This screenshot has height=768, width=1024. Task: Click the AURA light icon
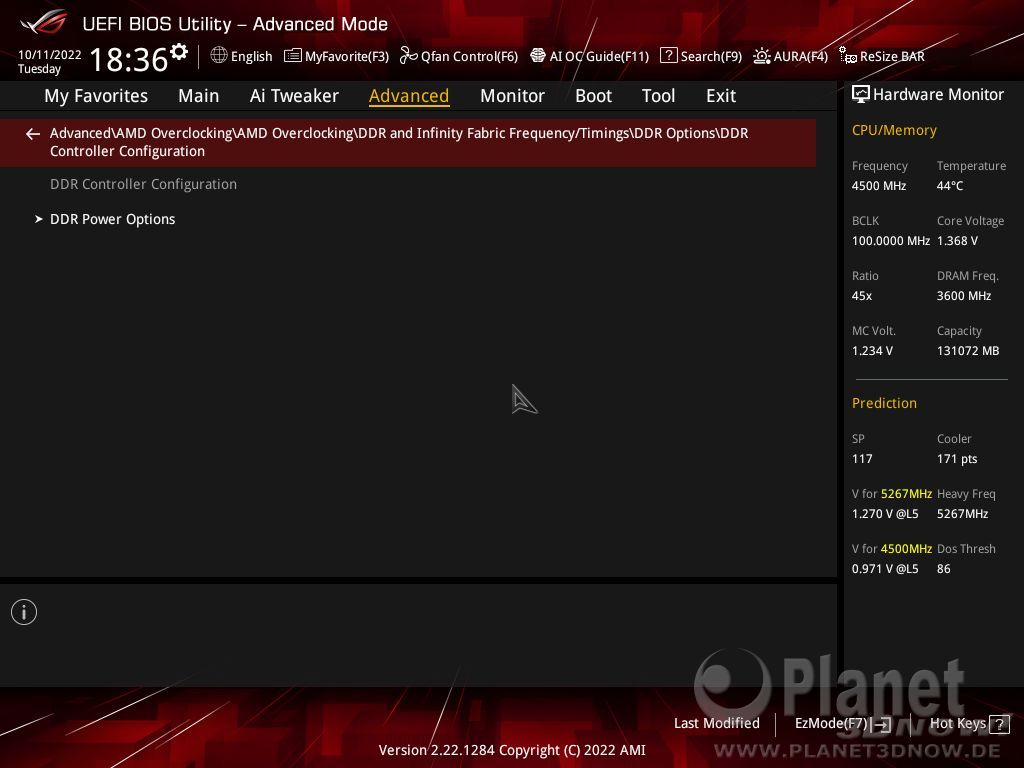click(x=761, y=56)
